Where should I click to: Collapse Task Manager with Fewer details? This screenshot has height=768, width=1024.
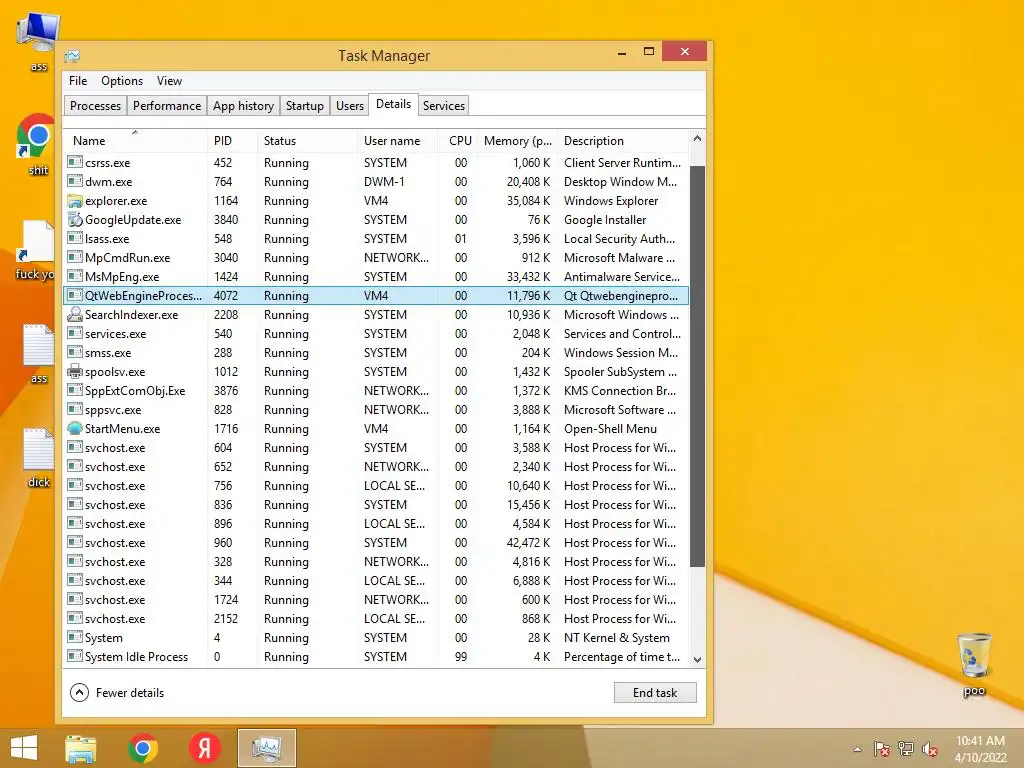click(118, 692)
